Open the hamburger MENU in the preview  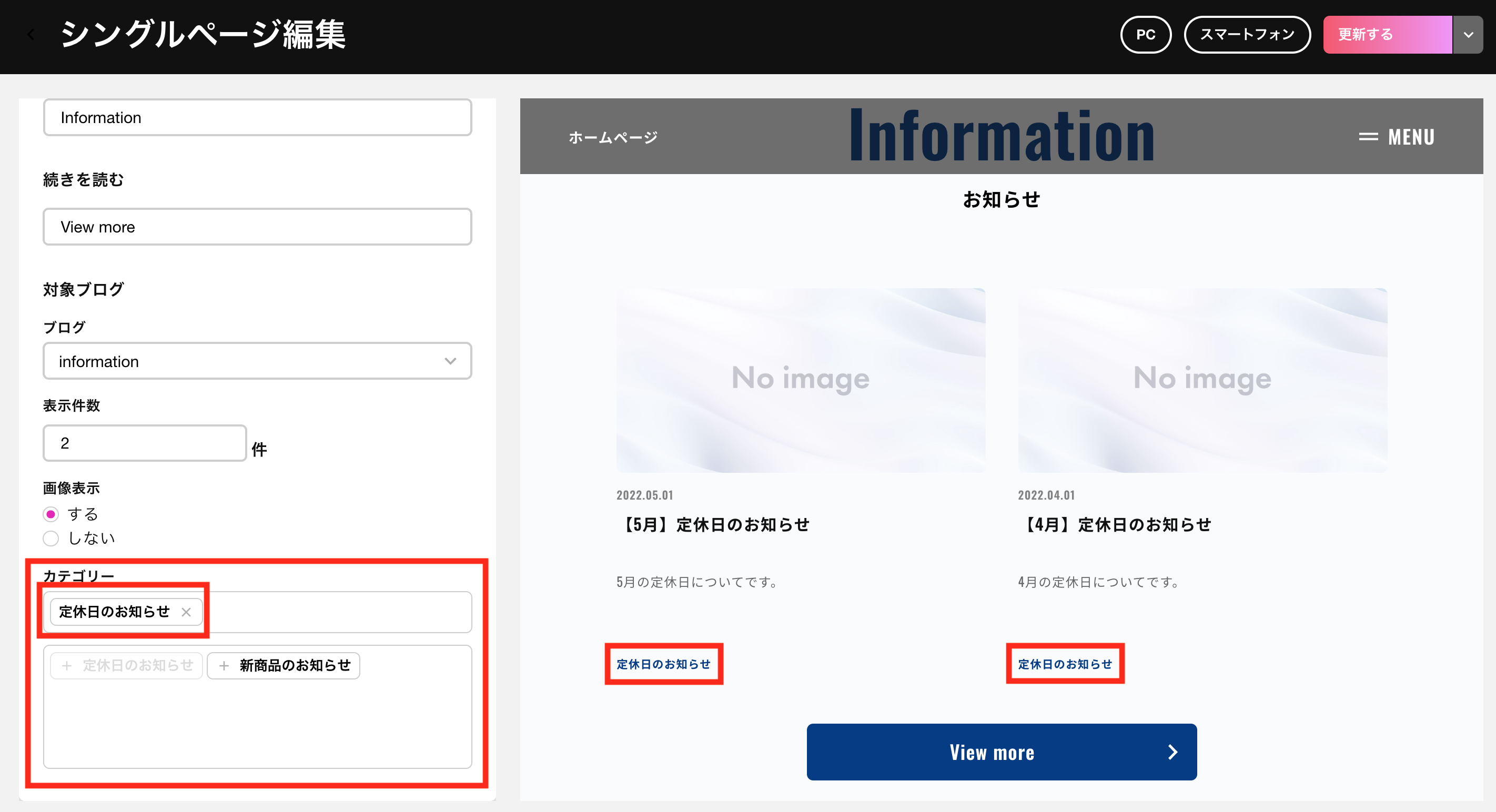(1397, 137)
